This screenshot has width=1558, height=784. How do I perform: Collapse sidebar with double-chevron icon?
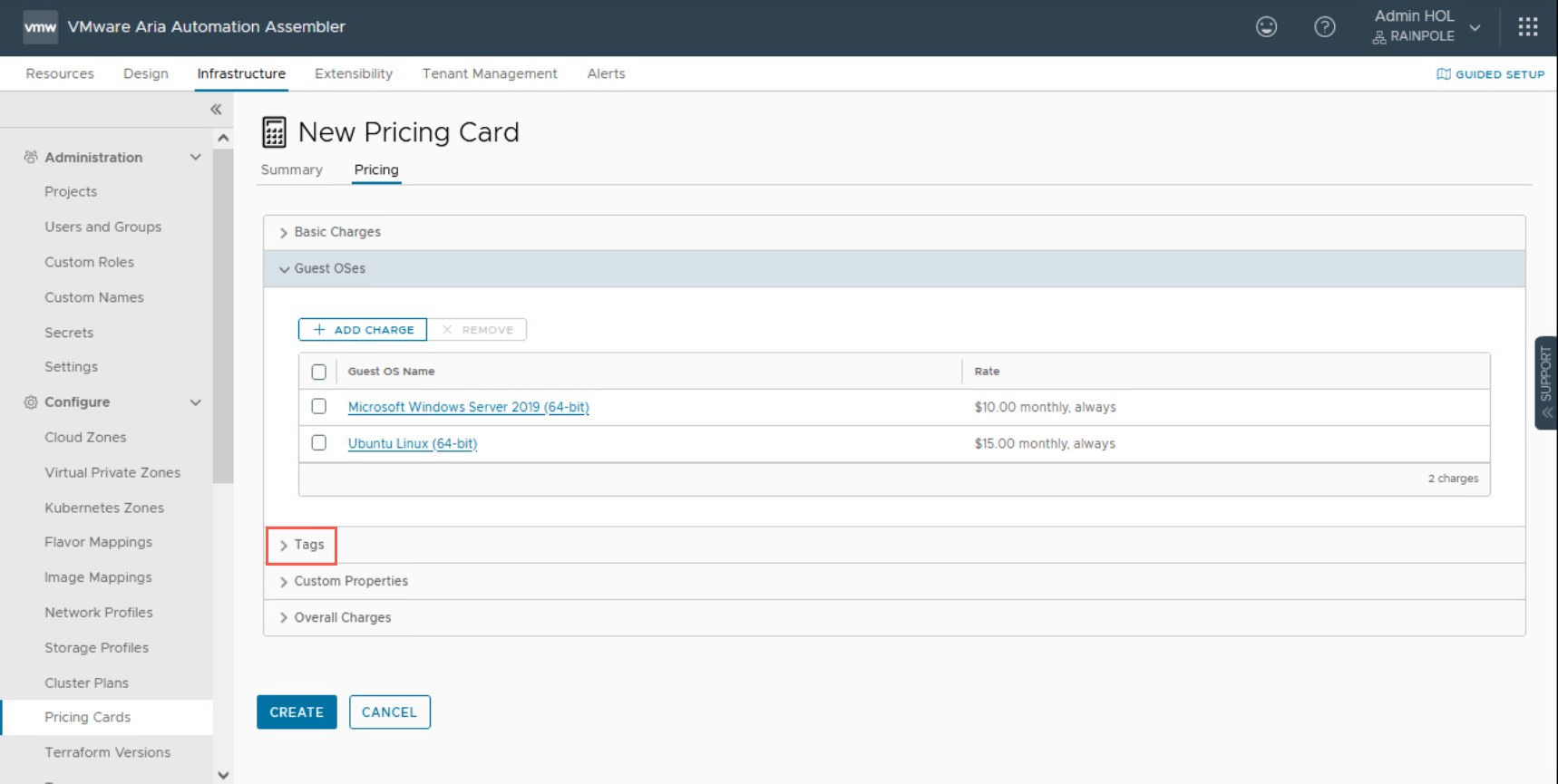pyautogui.click(x=216, y=110)
